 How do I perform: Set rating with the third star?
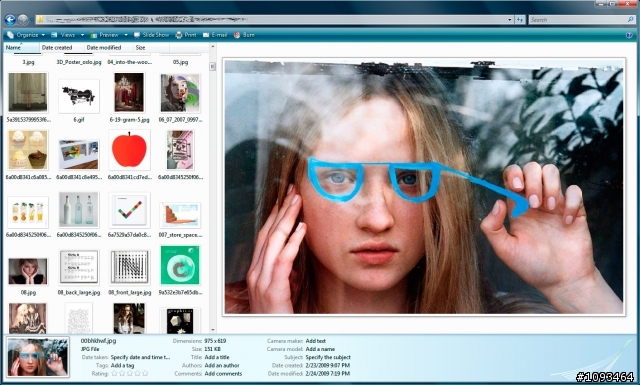(x=129, y=374)
